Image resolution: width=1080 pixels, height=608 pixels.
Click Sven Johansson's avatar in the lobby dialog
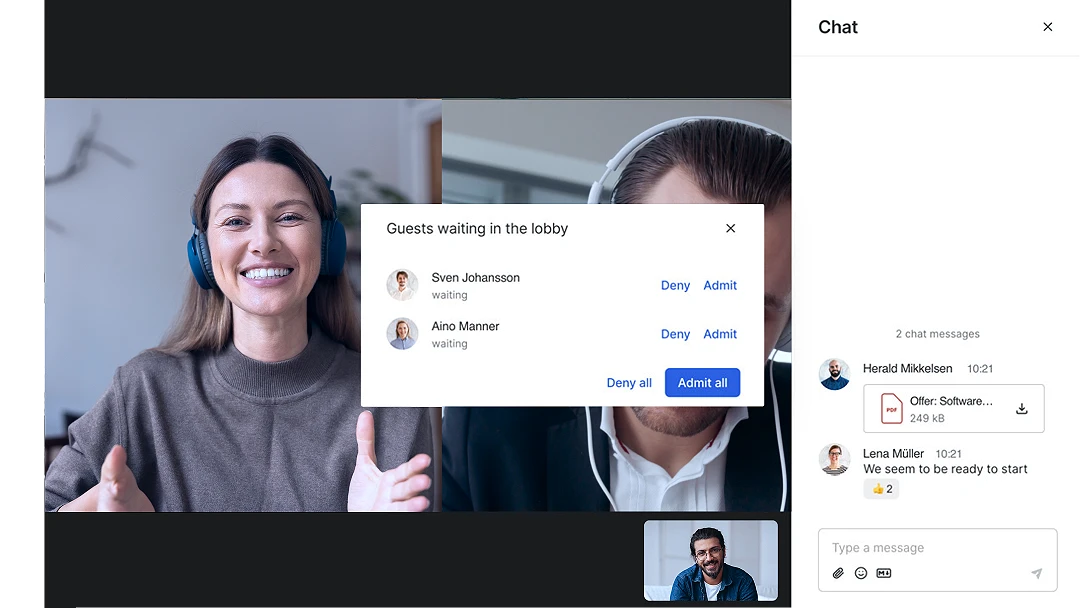[x=402, y=285]
